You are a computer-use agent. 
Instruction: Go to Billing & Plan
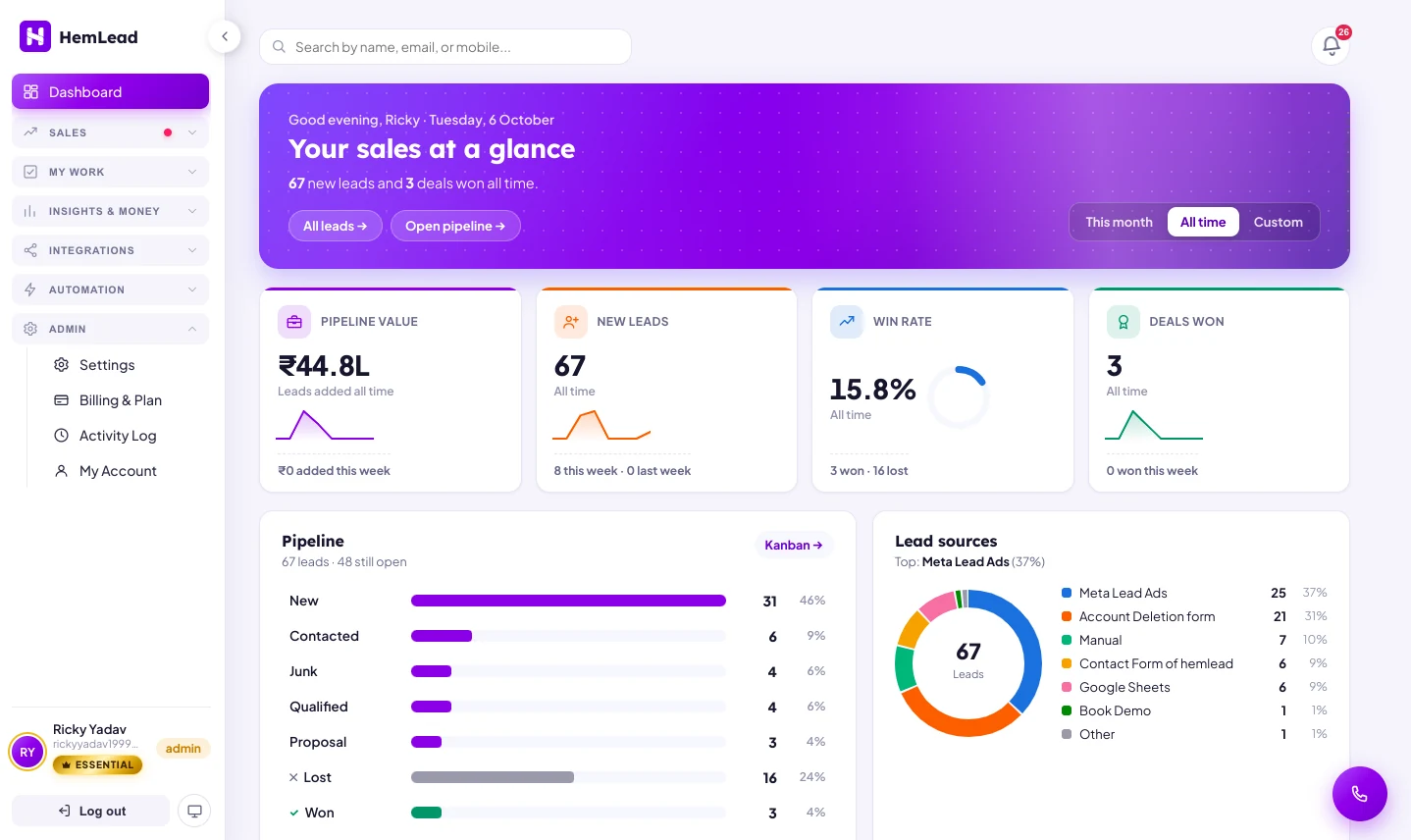coord(125,400)
